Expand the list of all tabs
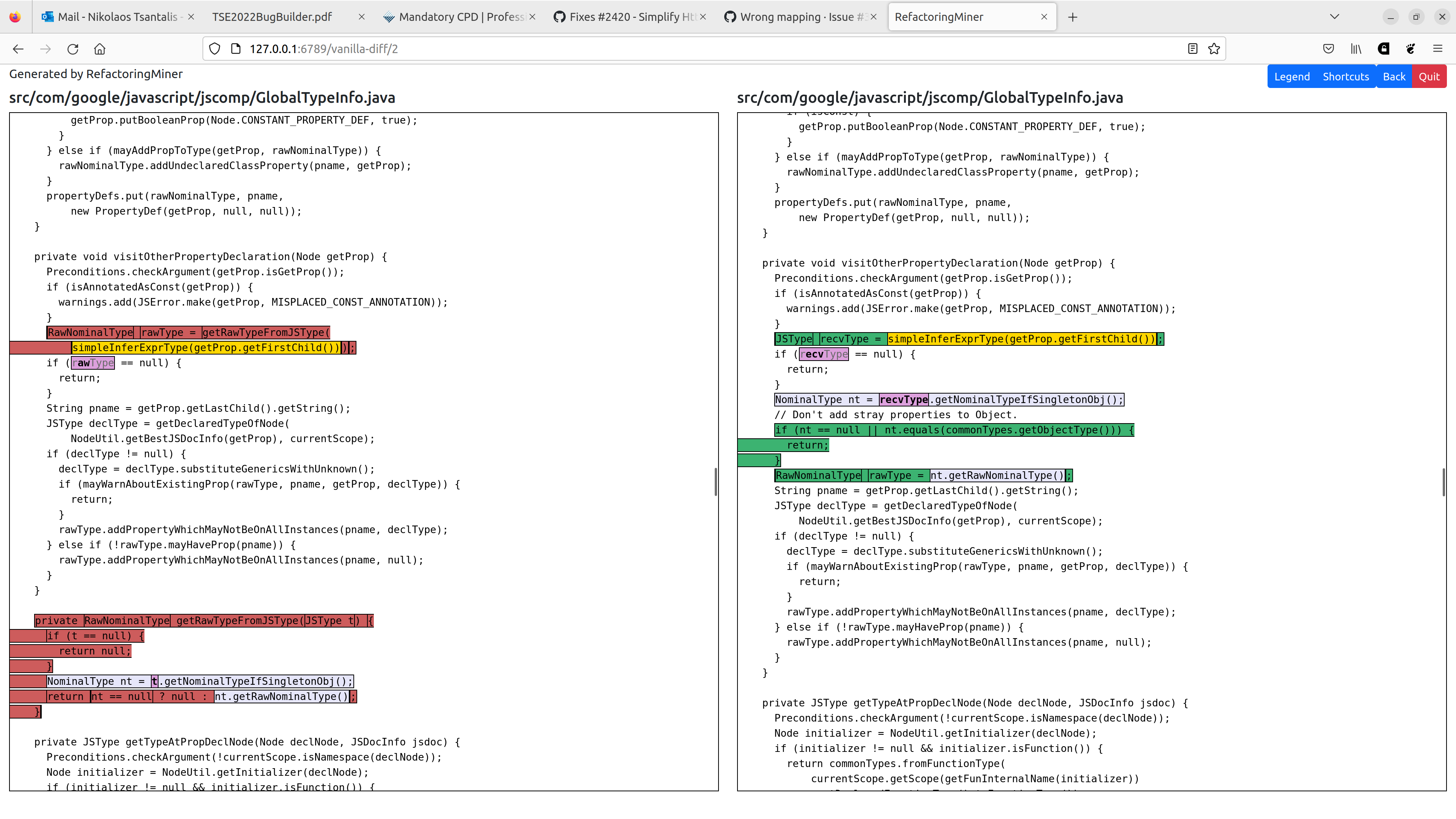The height and width of the screenshot is (819, 1456). [x=1335, y=16]
